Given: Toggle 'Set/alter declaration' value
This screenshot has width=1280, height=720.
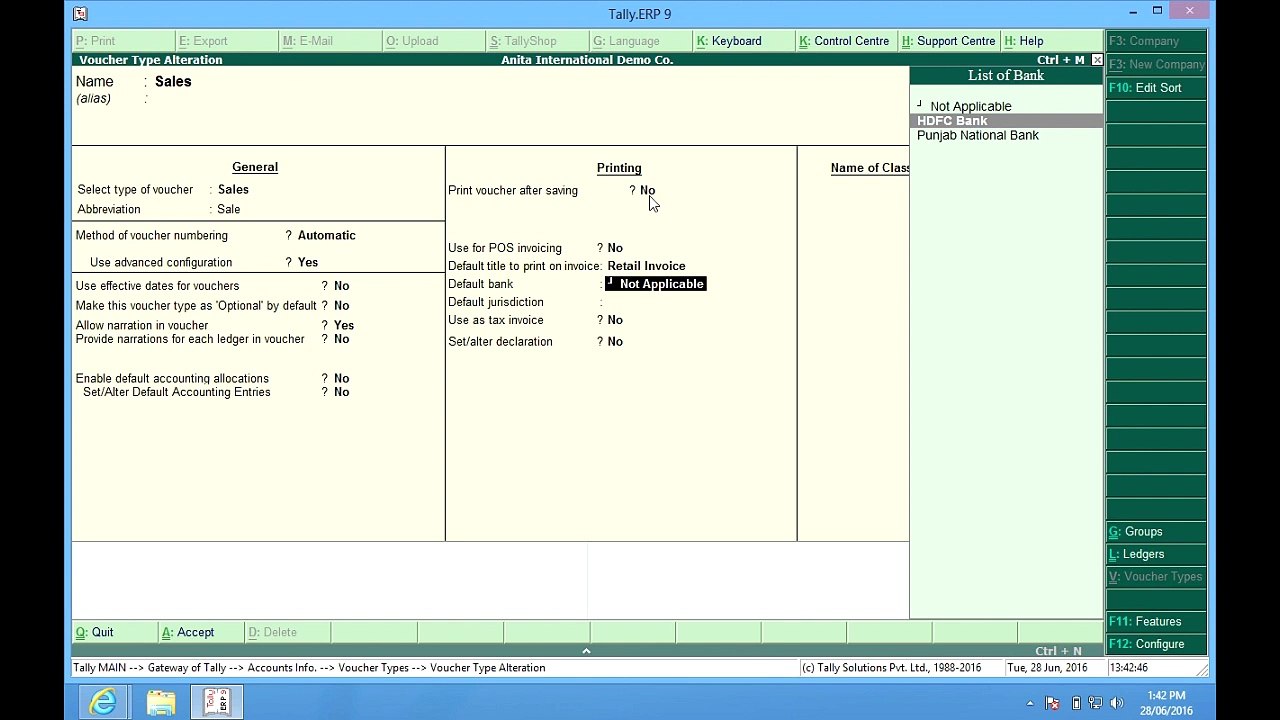Looking at the screenshot, I should 615,342.
